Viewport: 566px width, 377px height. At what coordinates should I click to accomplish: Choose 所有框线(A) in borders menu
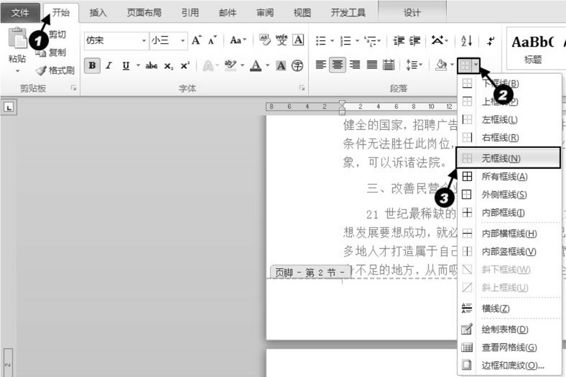(x=509, y=177)
